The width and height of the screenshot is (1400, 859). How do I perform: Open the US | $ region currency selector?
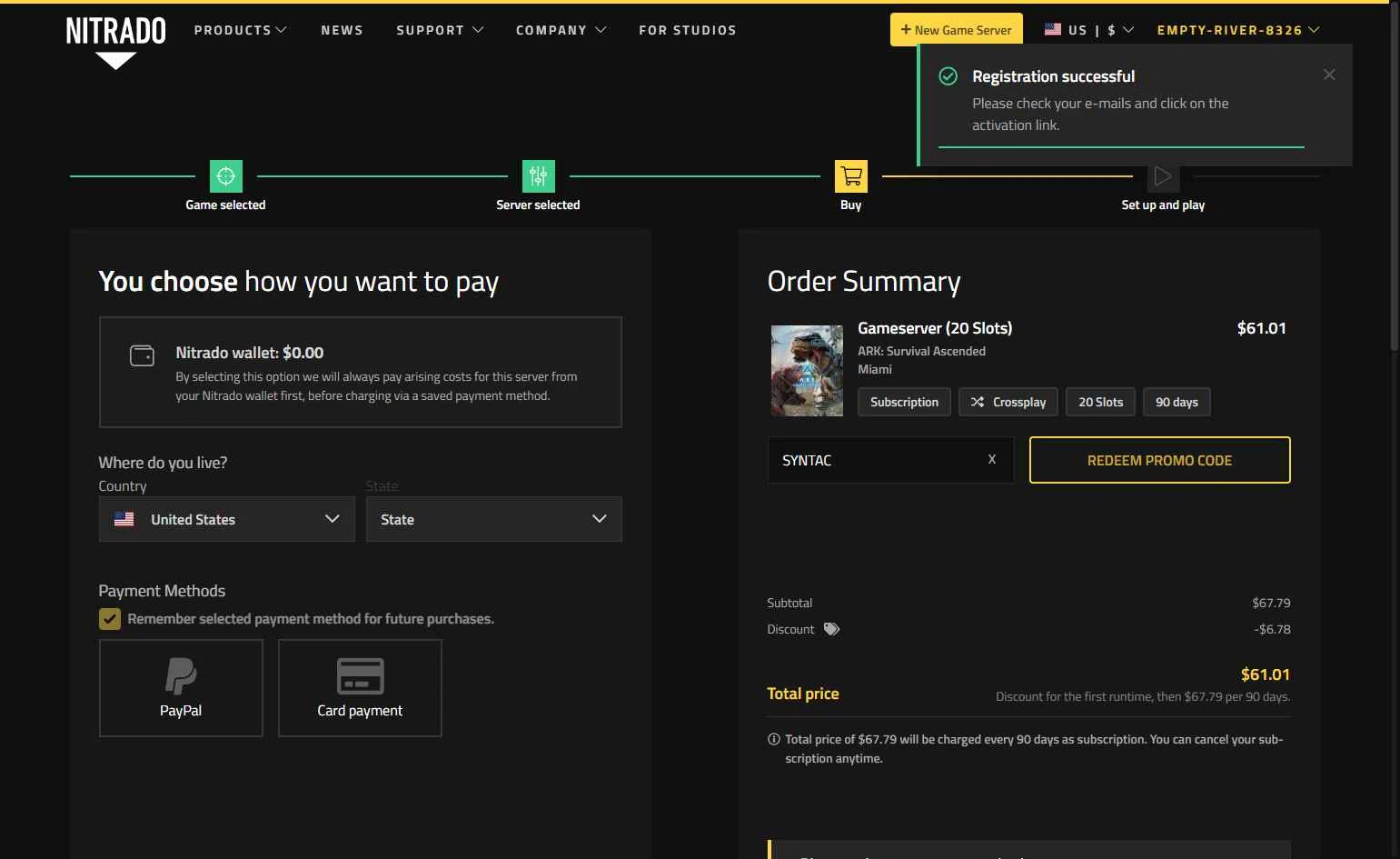click(x=1089, y=30)
